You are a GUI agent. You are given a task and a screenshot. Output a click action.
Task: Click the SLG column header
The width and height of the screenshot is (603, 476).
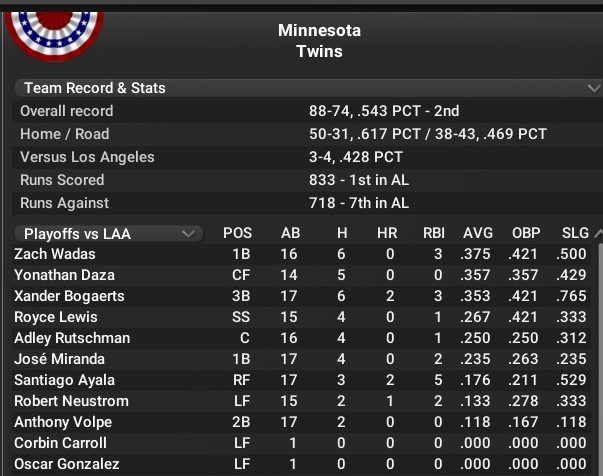(x=570, y=234)
